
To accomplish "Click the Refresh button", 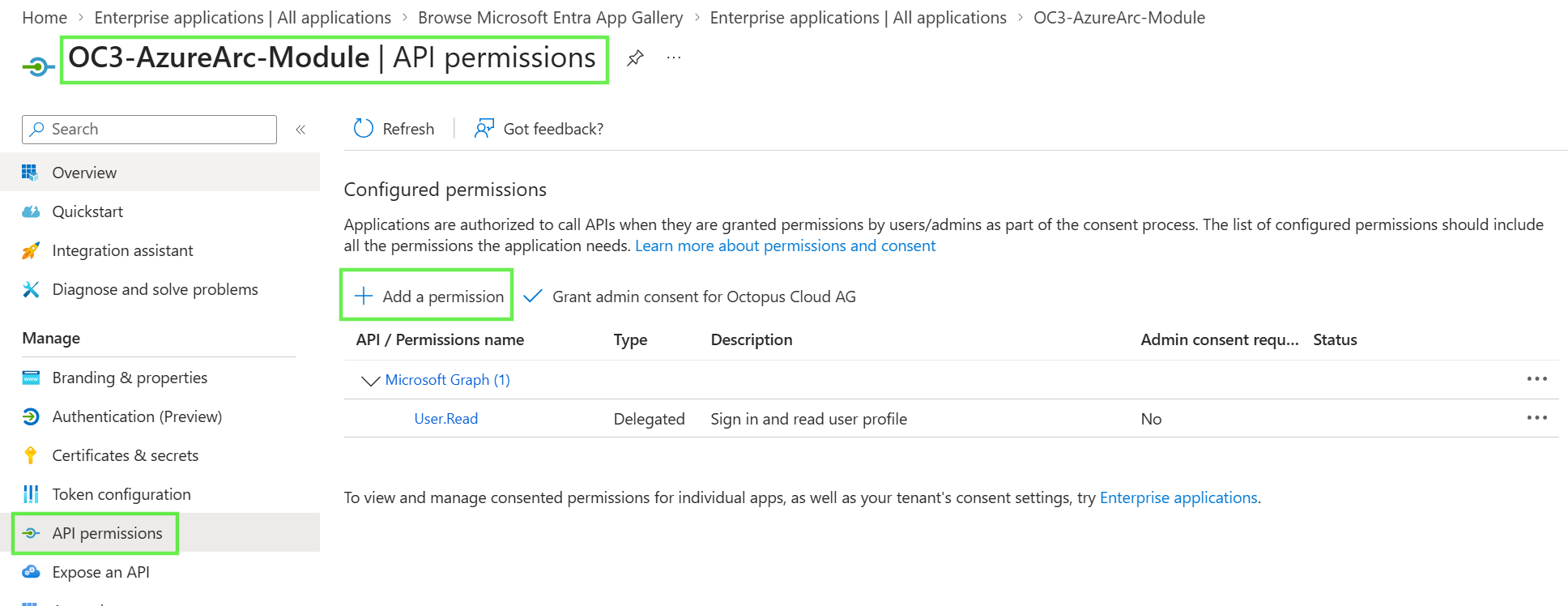I will 394,129.
